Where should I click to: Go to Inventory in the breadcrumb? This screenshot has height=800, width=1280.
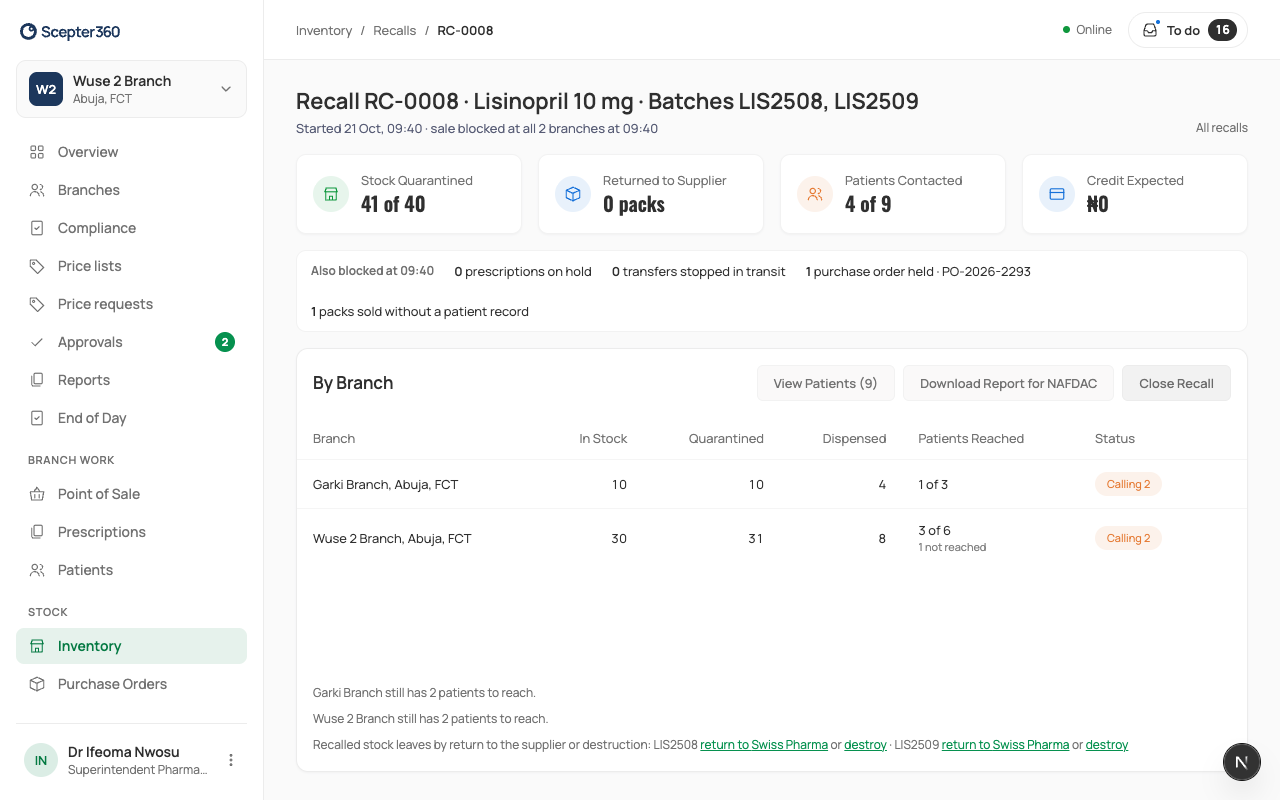pos(324,31)
